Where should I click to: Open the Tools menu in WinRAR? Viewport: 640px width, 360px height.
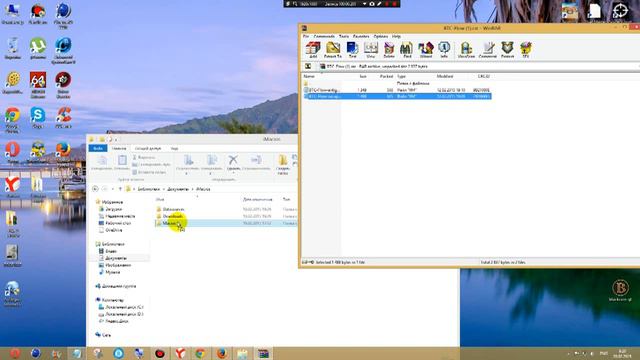(344, 36)
